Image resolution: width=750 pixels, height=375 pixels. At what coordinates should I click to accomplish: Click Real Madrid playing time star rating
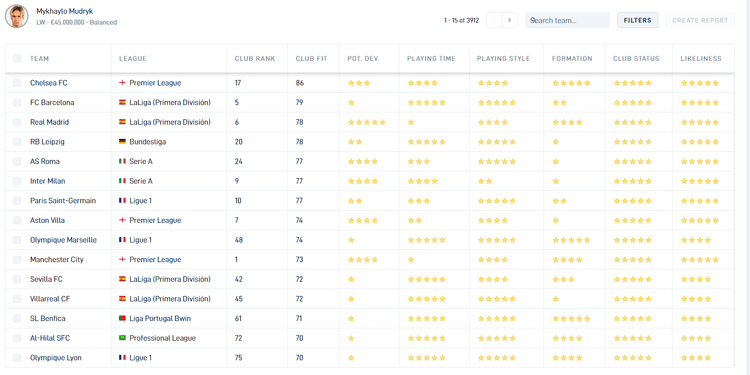pyautogui.click(x=411, y=122)
